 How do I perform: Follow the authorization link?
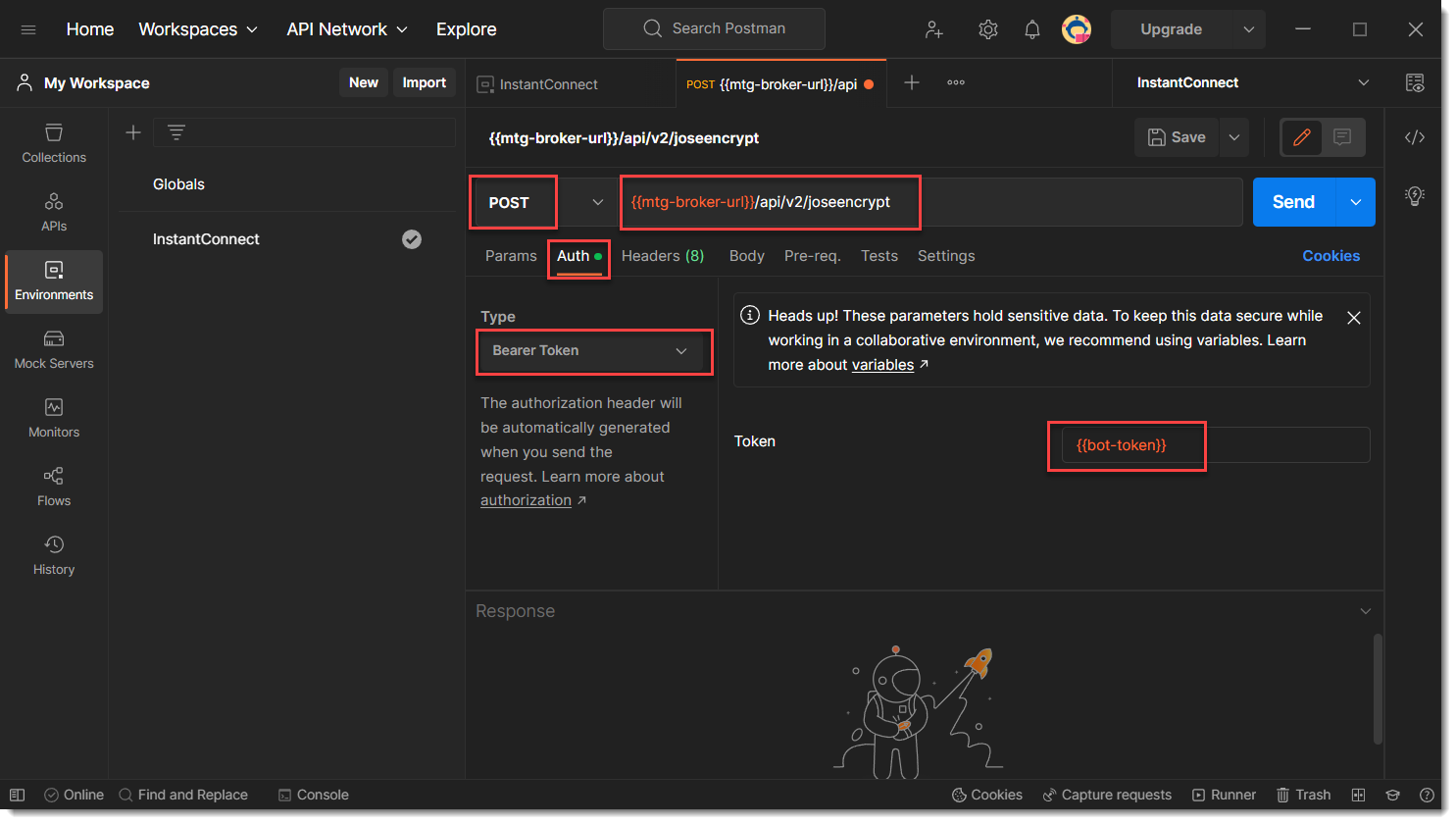click(x=526, y=500)
